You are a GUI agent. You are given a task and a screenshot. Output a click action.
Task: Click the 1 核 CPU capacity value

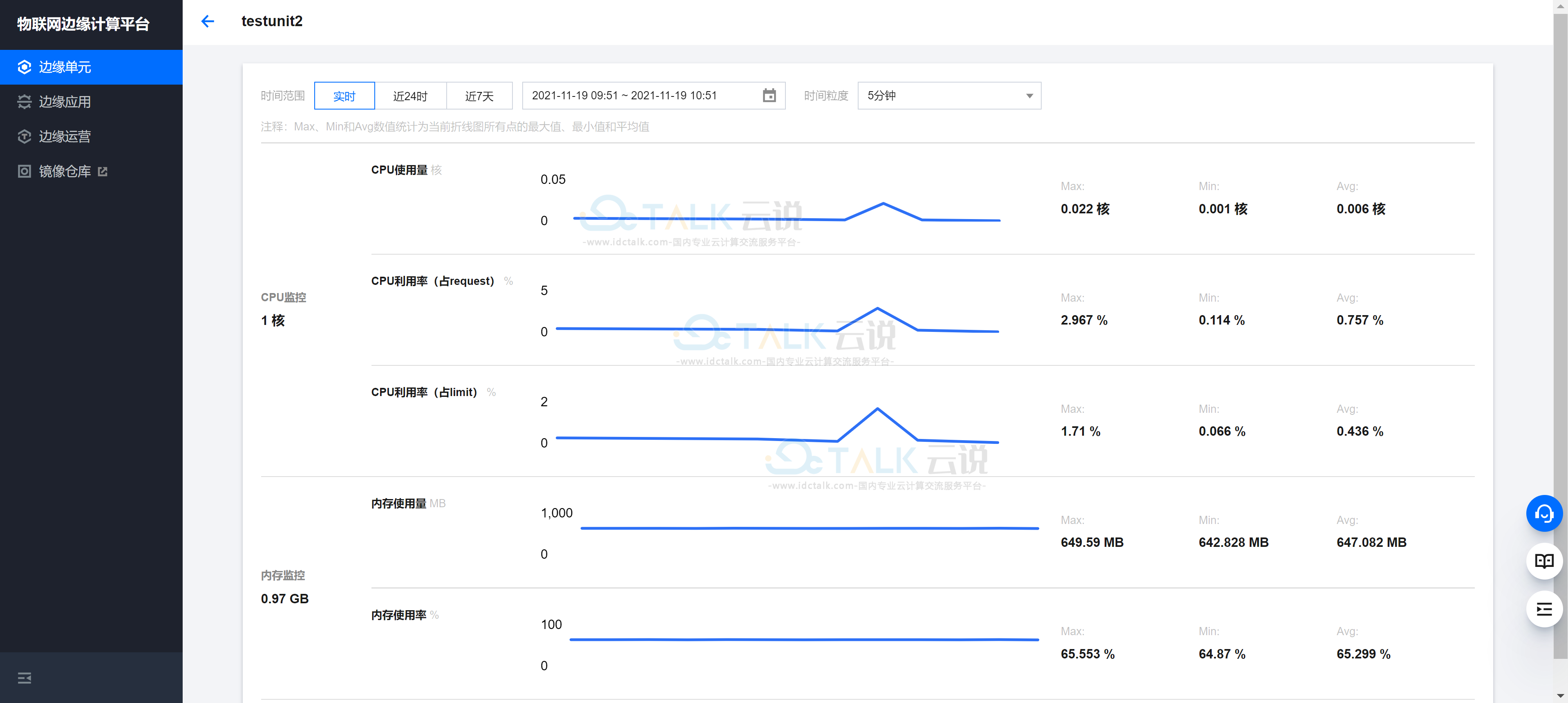(x=273, y=321)
